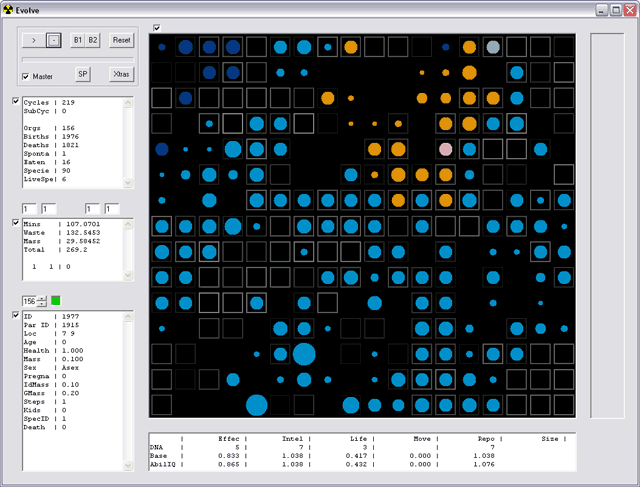Click the B2 button

coord(93,40)
